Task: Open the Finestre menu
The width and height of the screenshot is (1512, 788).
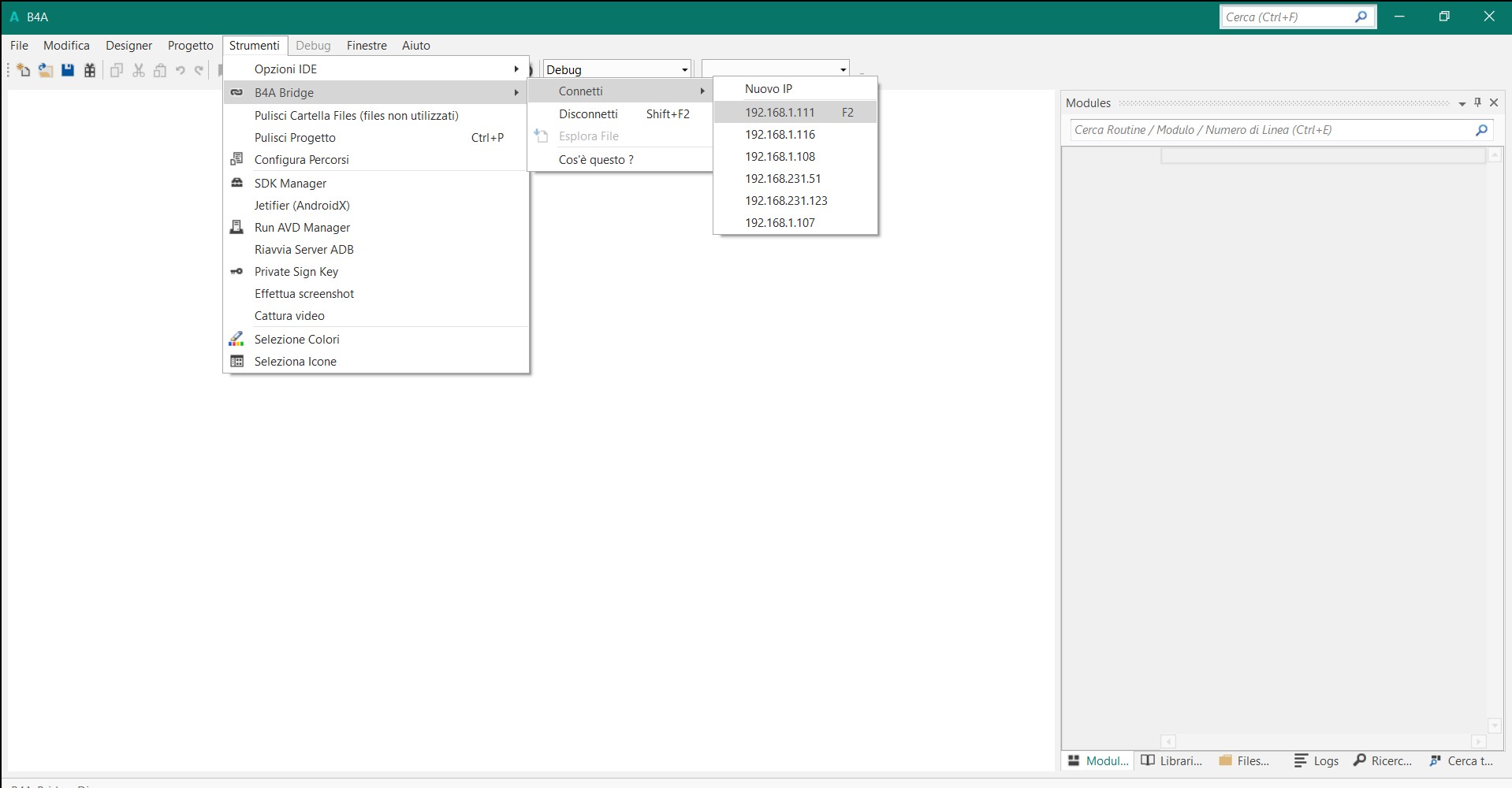Action: 367,46
